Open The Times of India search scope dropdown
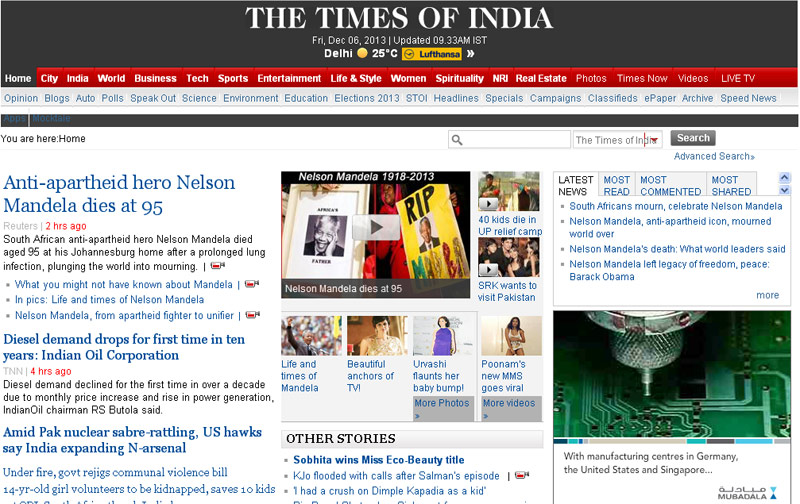This screenshot has height=504, width=800. click(617, 140)
